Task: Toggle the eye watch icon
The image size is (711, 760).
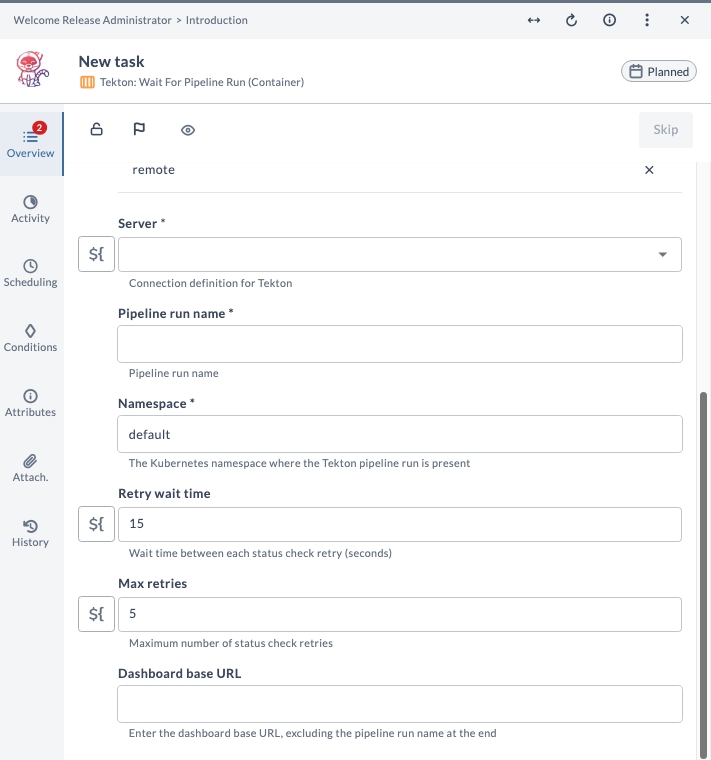Action: coord(188,130)
